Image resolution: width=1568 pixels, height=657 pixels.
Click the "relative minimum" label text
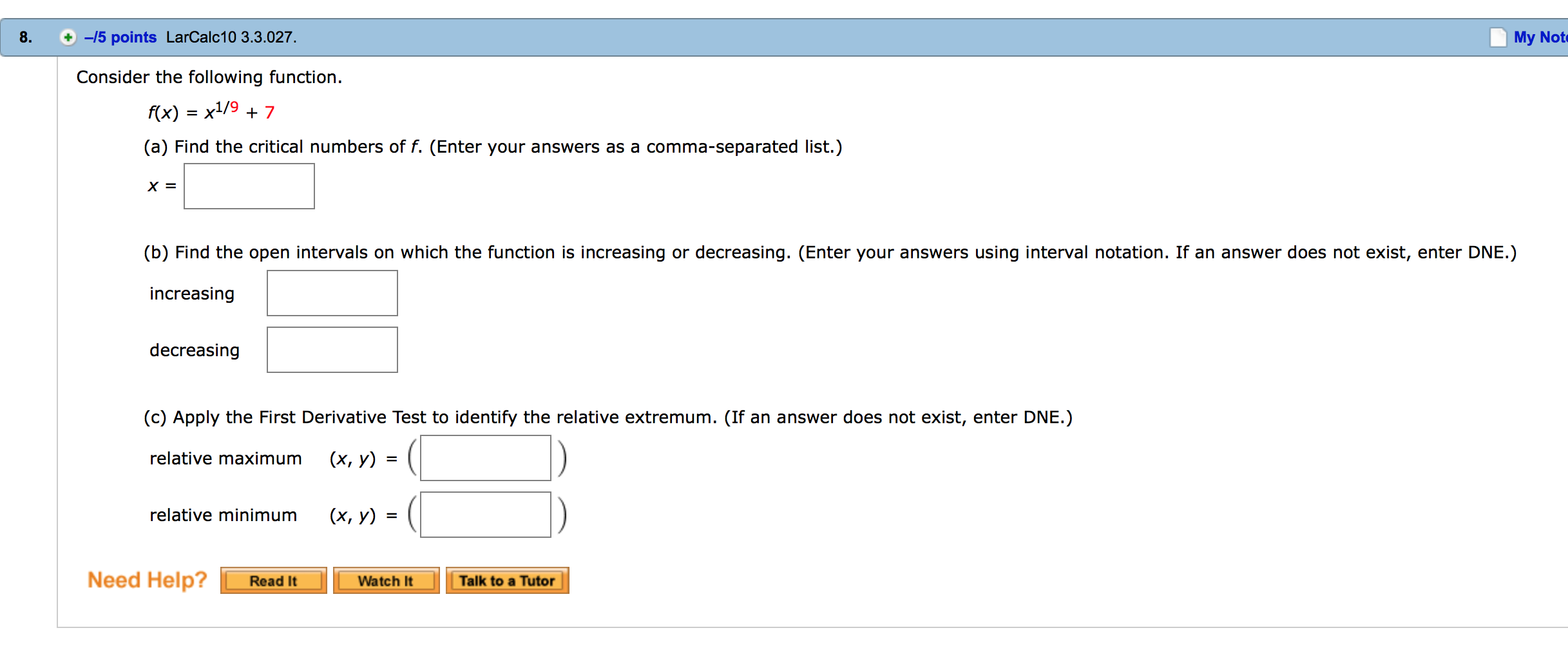pyautogui.click(x=224, y=515)
